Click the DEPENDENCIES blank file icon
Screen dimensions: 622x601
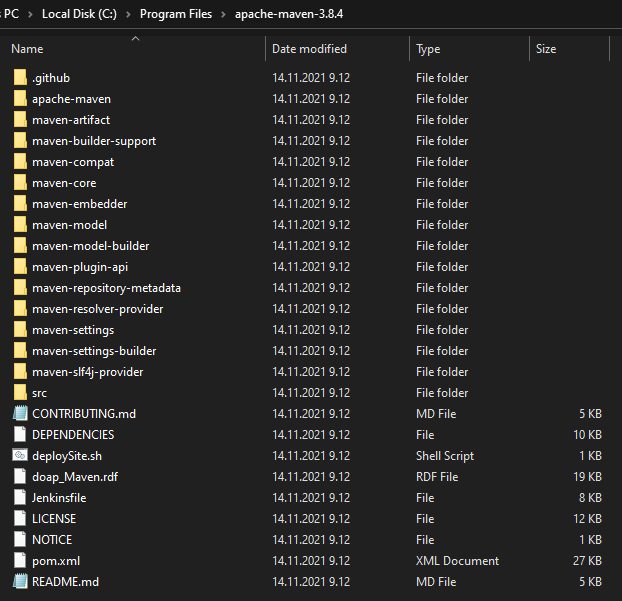tap(20, 434)
